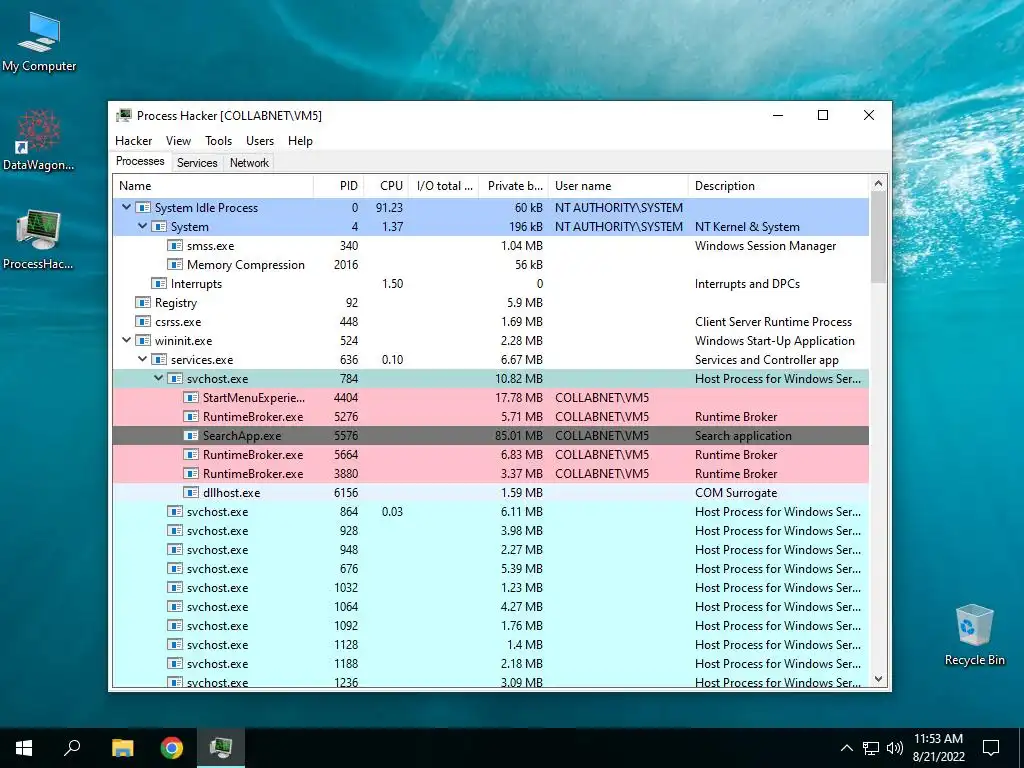
Task: Open network status tray icon
Action: coord(871,748)
